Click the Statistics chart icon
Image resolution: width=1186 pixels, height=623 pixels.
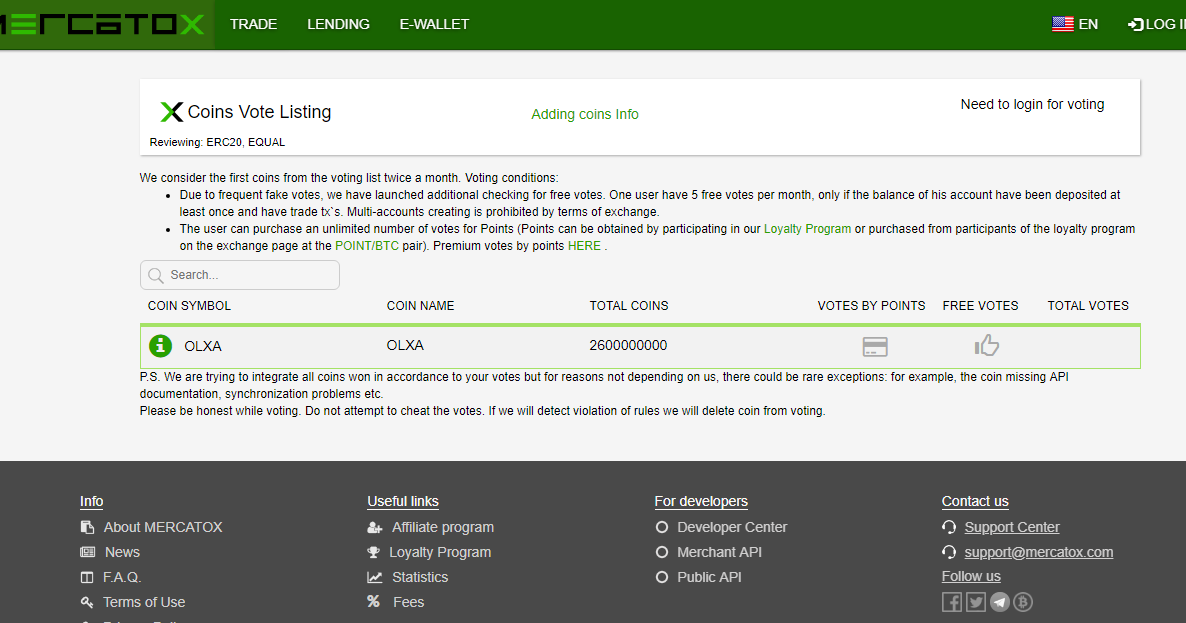(x=375, y=578)
